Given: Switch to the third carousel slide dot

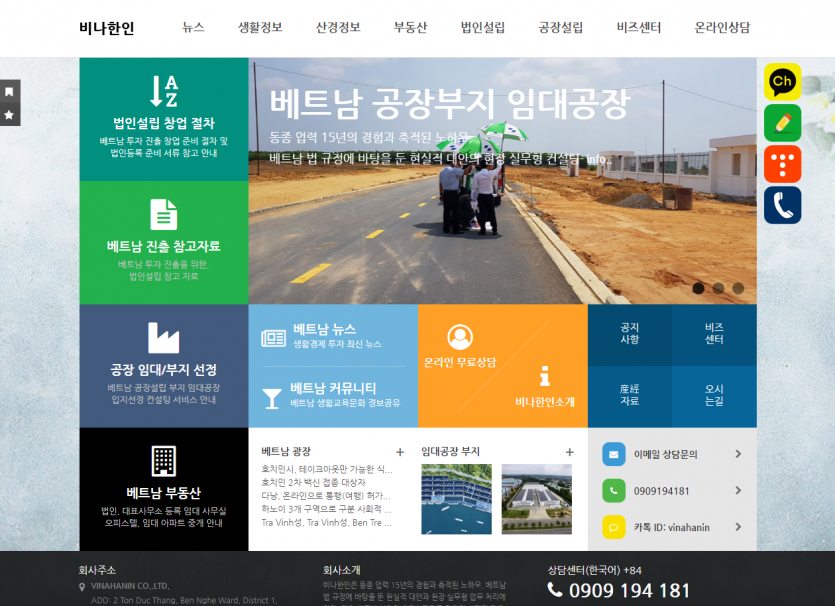Looking at the screenshot, I should pyautogui.click(x=738, y=288).
